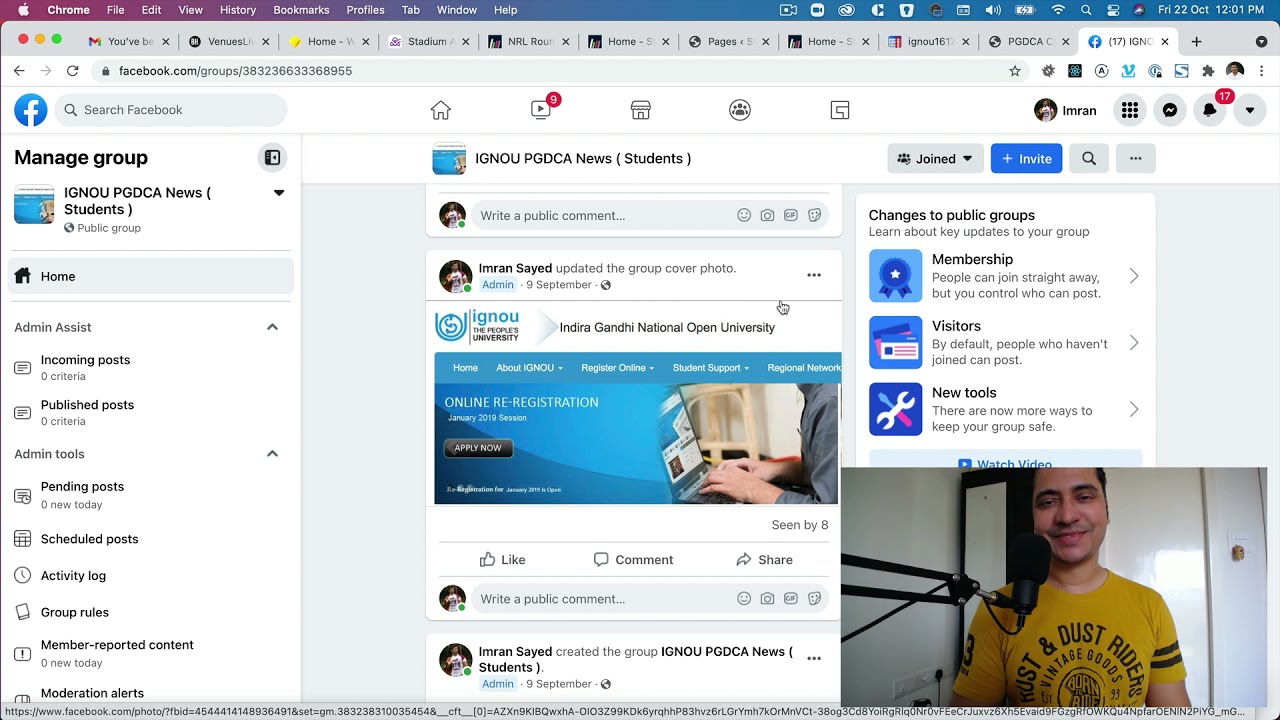1280x720 pixels.
Task: Collapse the Manage group sidebar panel
Action: tap(272, 158)
